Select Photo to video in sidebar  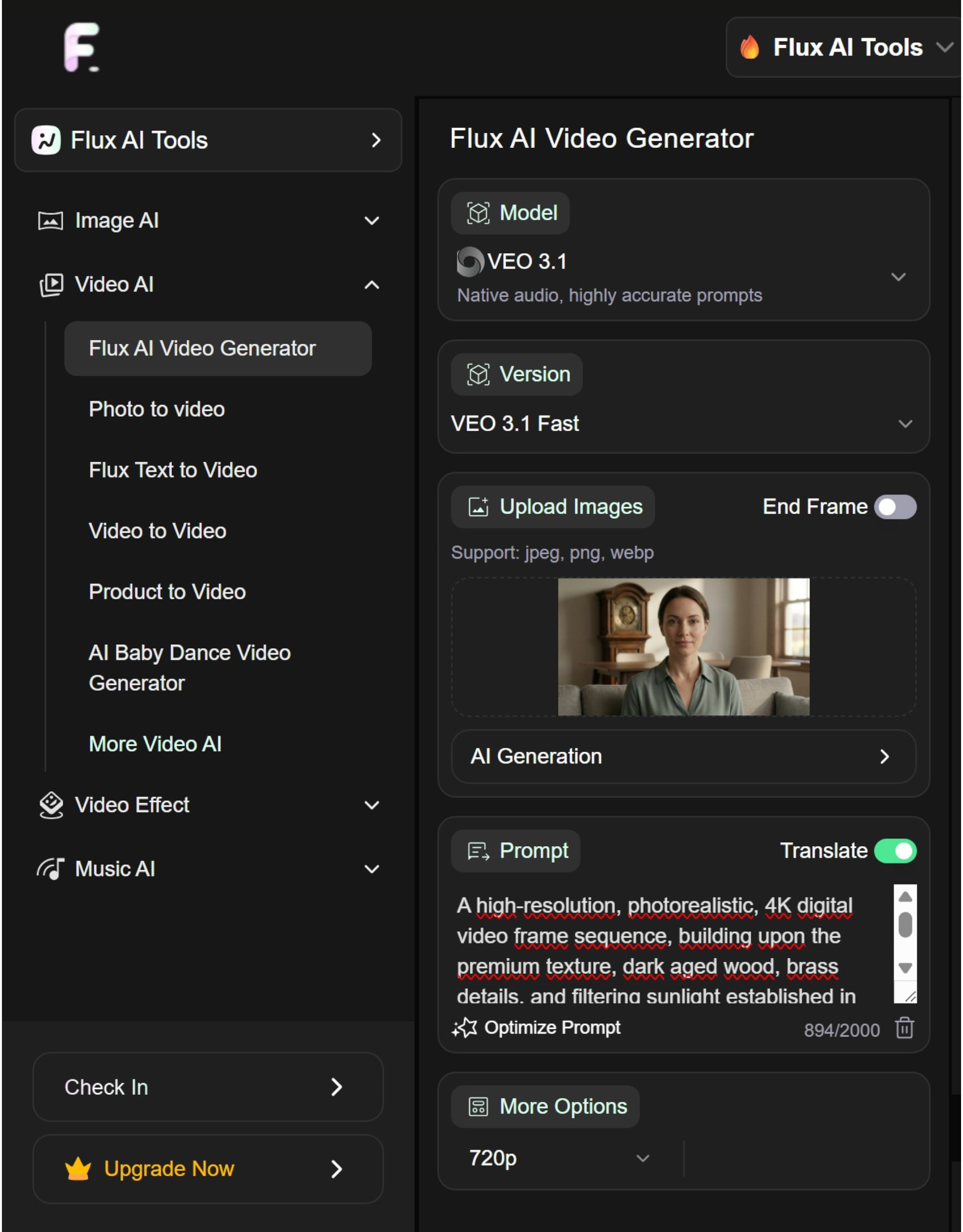156,409
